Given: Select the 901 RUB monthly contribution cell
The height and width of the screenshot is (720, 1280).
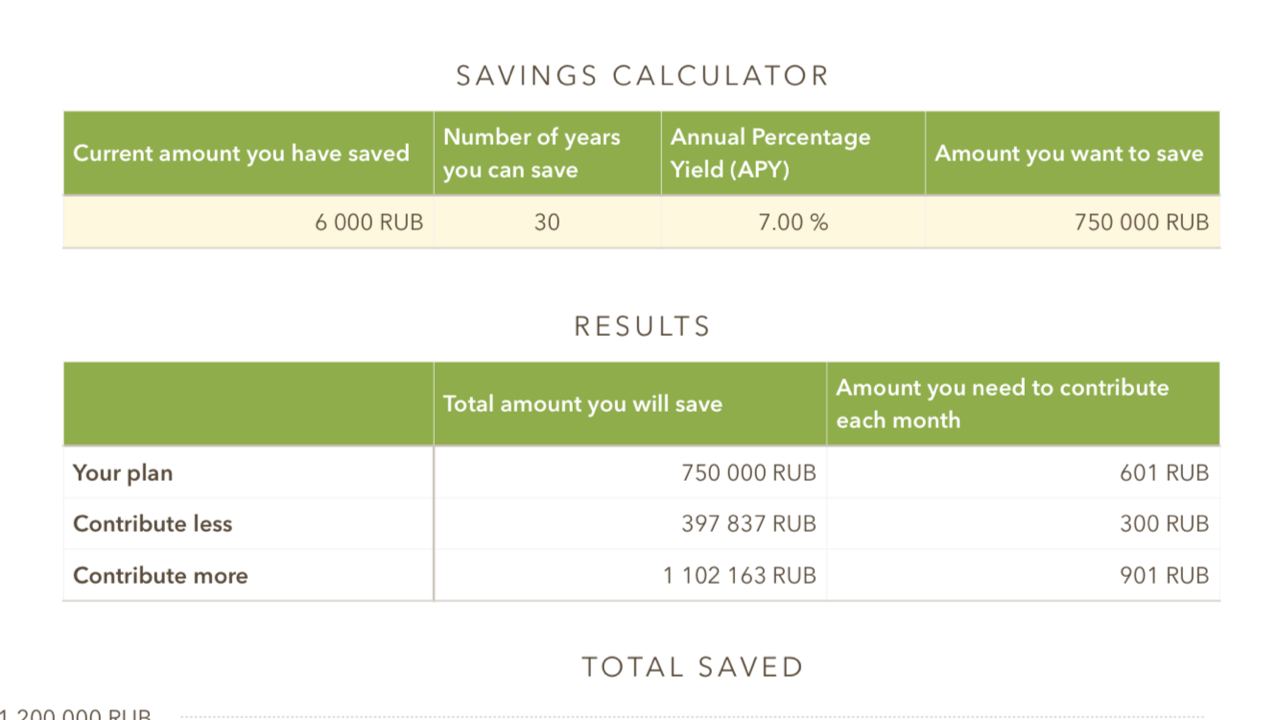Looking at the screenshot, I should [1023, 575].
